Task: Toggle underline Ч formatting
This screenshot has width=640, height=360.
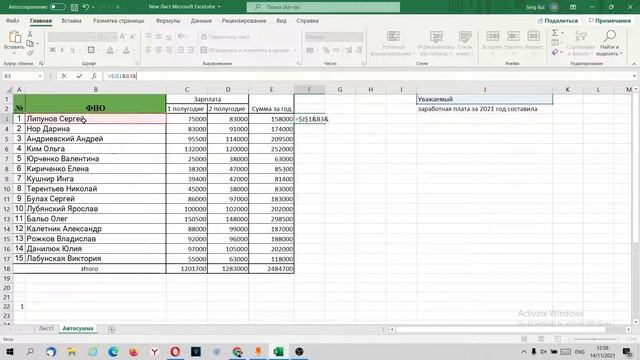Action: point(72,50)
